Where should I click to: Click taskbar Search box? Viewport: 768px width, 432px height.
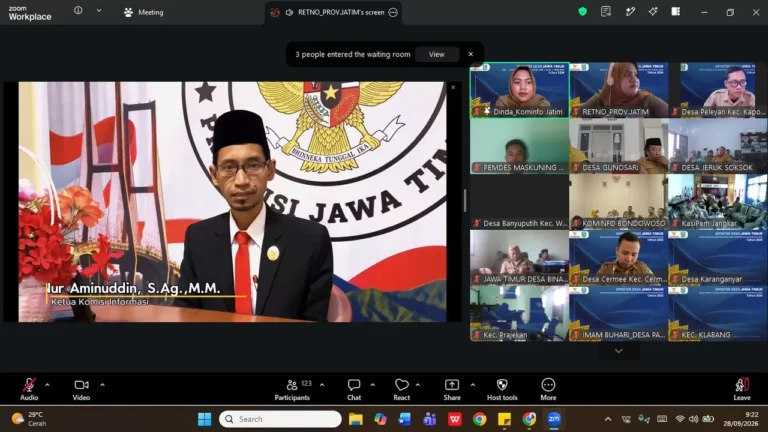pyautogui.click(x=280, y=419)
